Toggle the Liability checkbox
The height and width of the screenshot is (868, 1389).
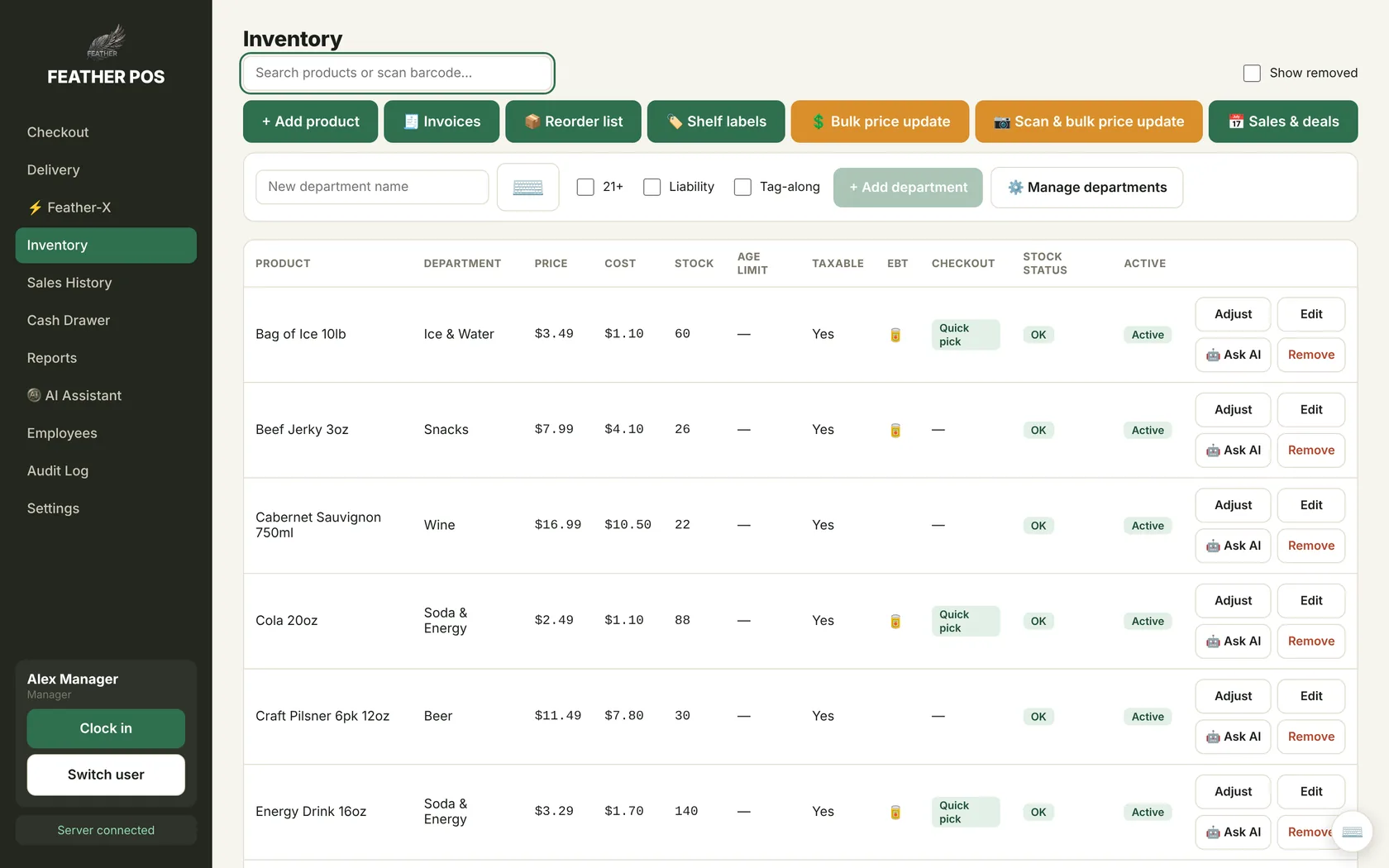[x=652, y=187]
